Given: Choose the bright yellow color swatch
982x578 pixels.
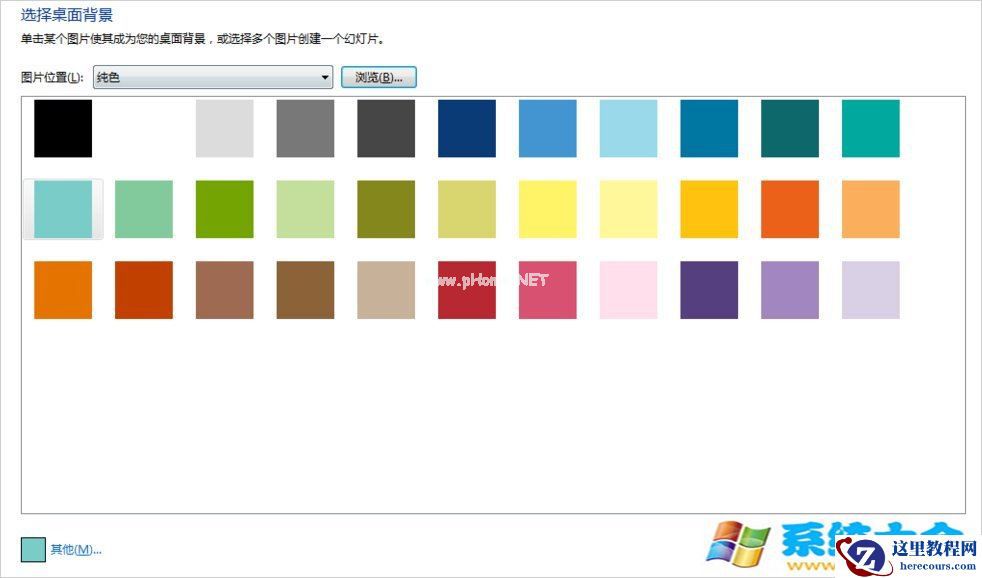Looking at the screenshot, I should click(547, 208).
